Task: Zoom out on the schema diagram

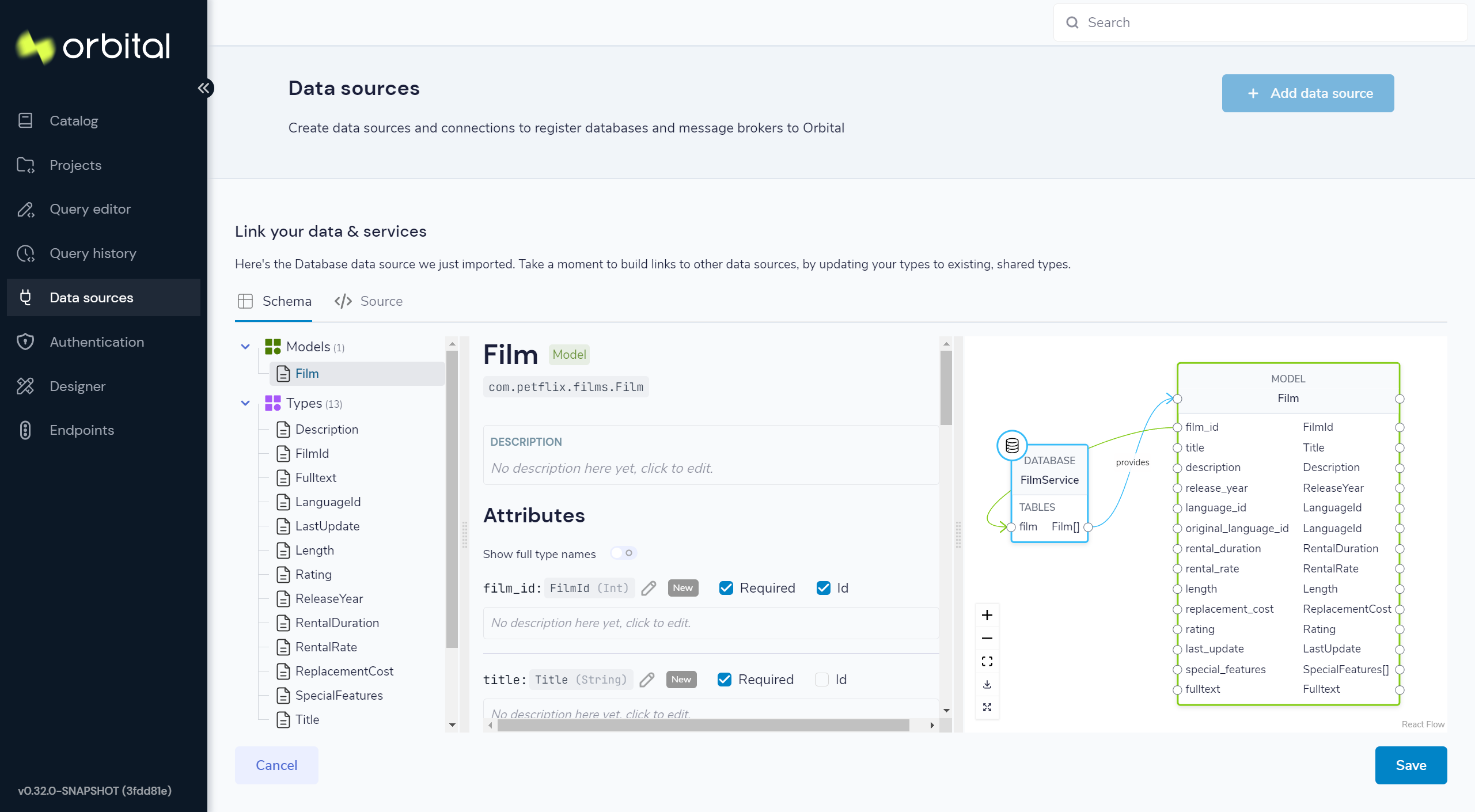Action: click(987, 638)
